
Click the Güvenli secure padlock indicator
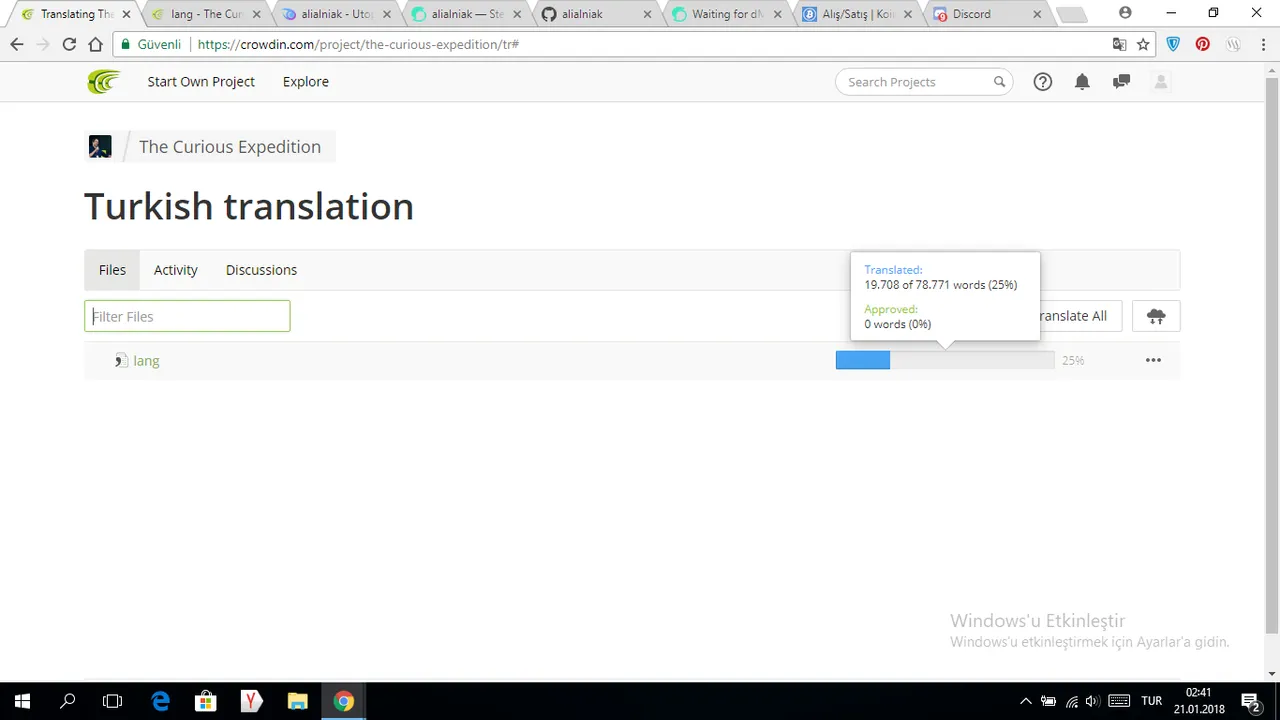[x=150, y=44]
